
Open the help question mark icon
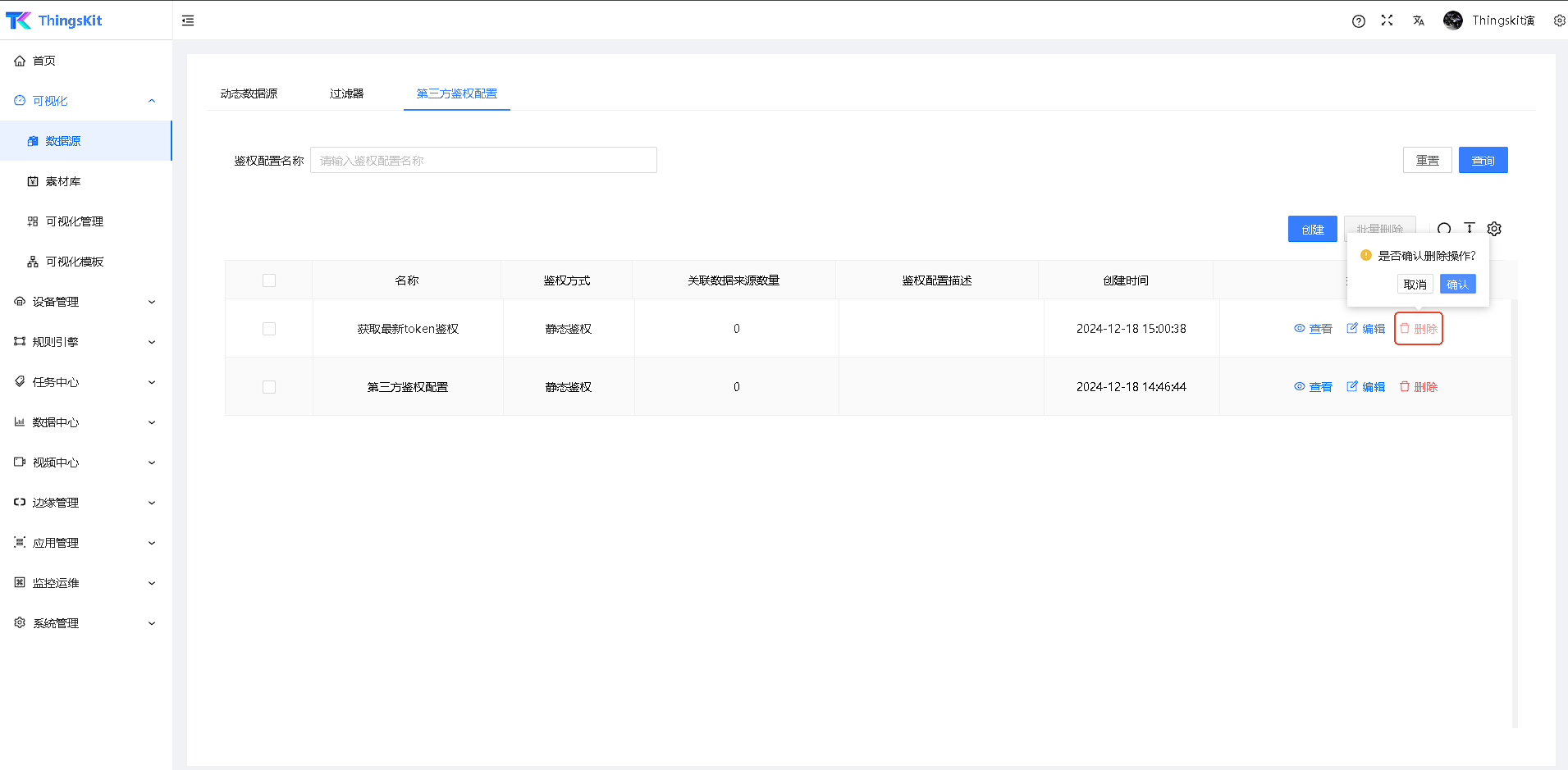pyautogui.click(x=1358, y=21)
